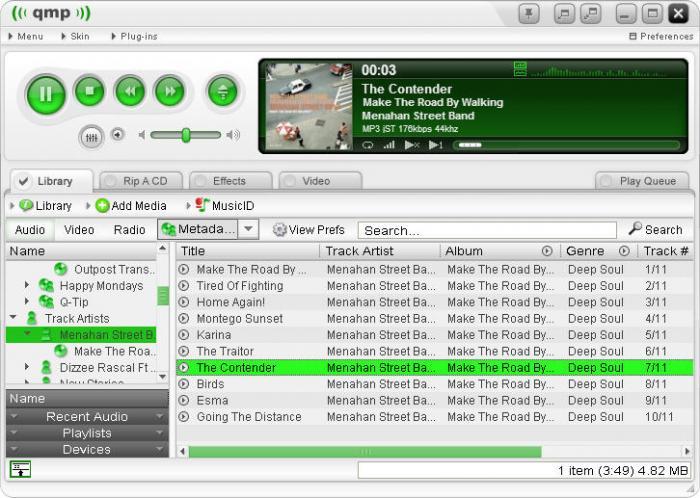This screenshot has width=700, height=498.
Task: Click the bottom-left panel toggle icon
Action: tap(20, 469)
